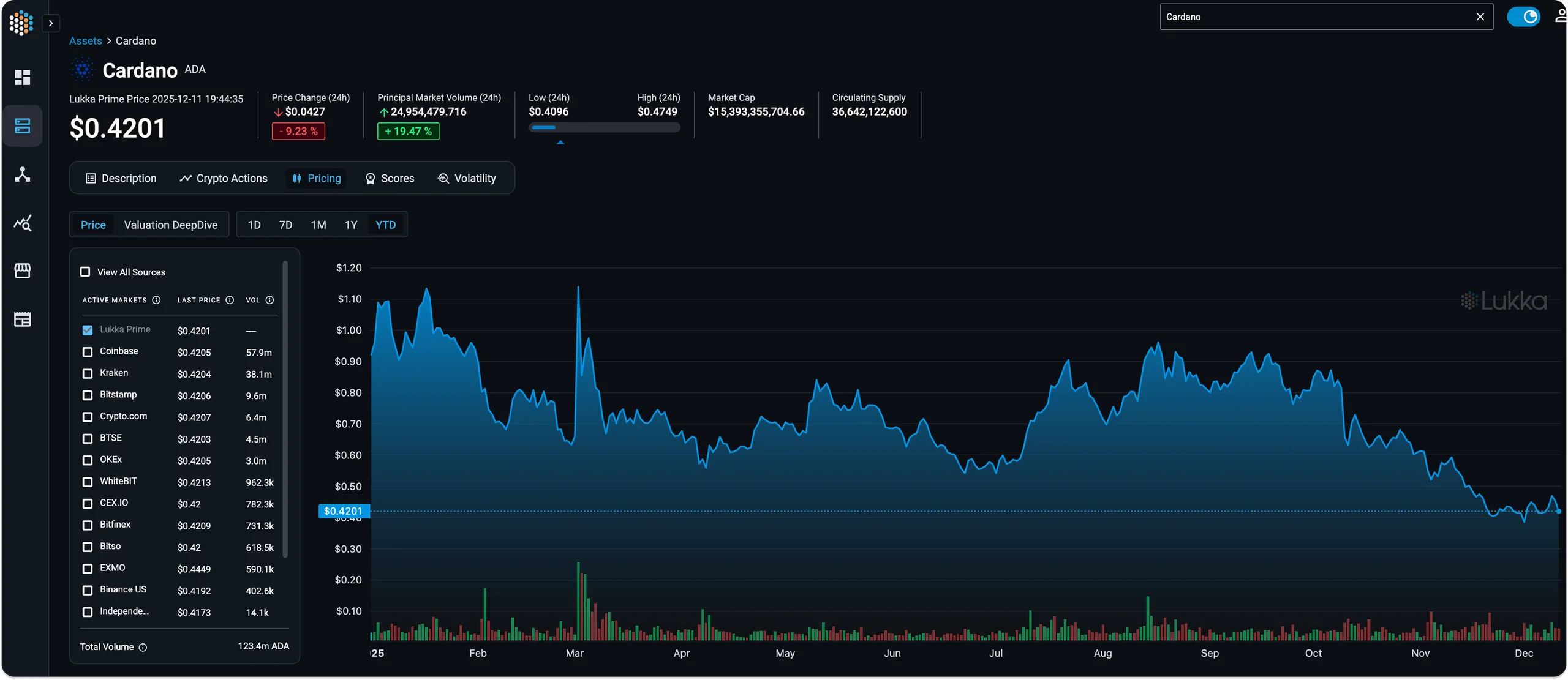
Task: Open the dashboard grid icon in sidebar
Action: coord(23,77)
